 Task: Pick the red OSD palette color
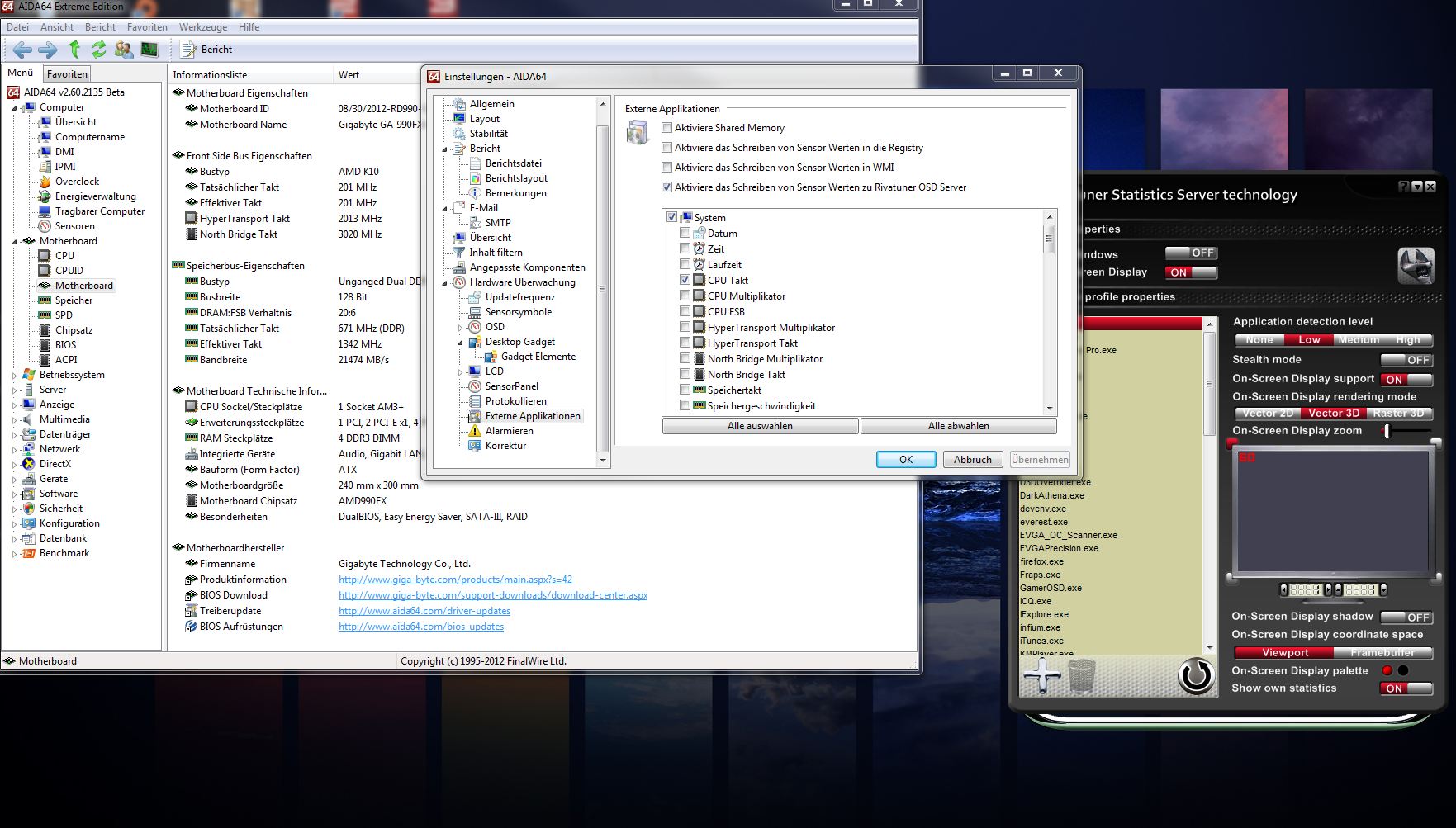pos(1387,670)
